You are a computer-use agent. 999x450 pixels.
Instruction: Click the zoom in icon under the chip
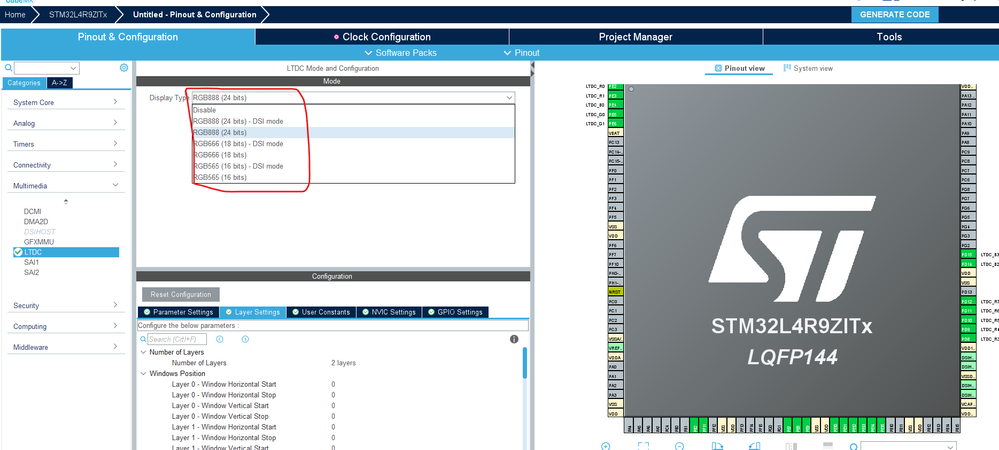(605, 446)
